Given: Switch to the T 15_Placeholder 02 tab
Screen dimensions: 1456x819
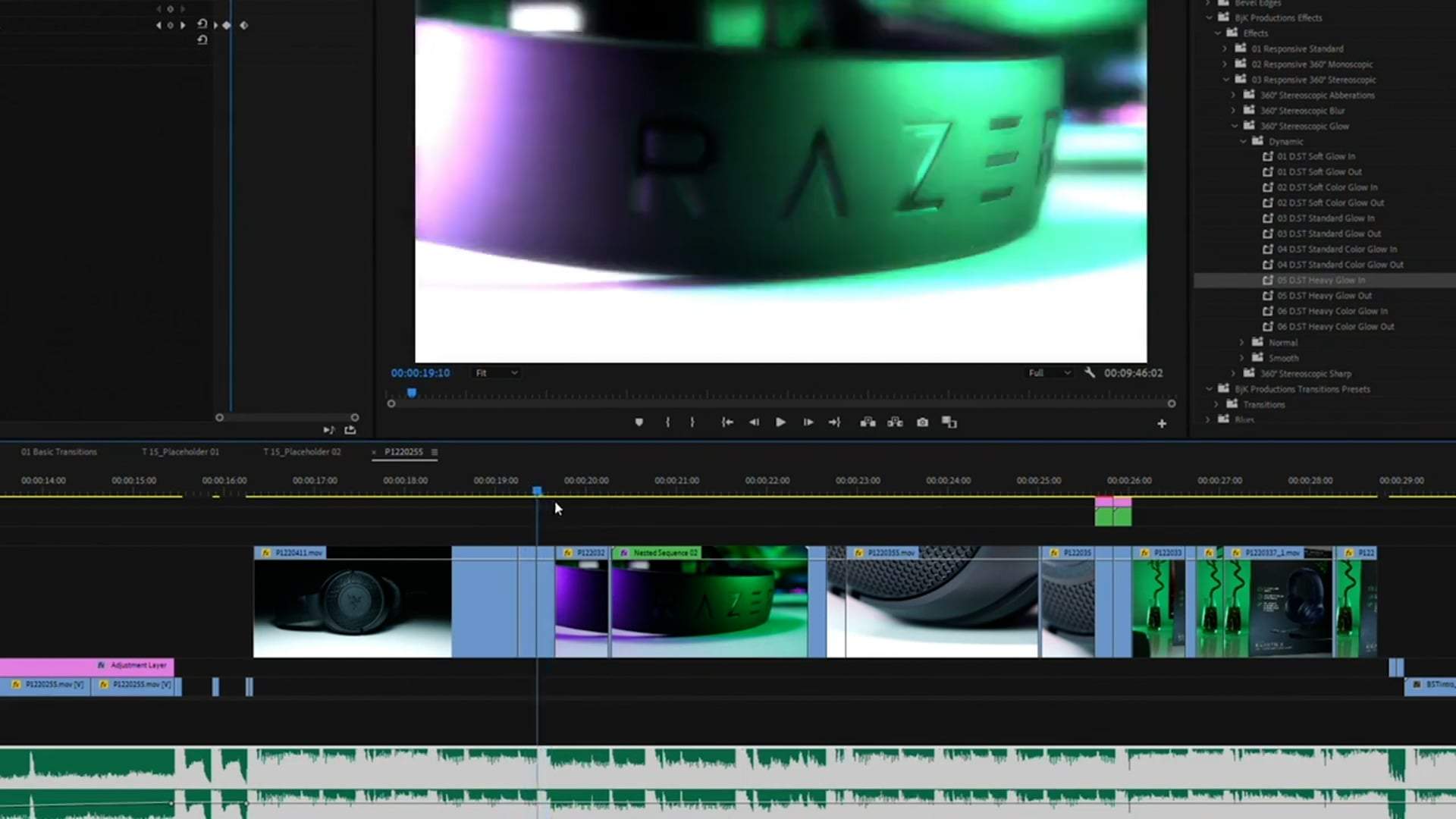Looking at the screenshot, I should [x=302, y=452].
